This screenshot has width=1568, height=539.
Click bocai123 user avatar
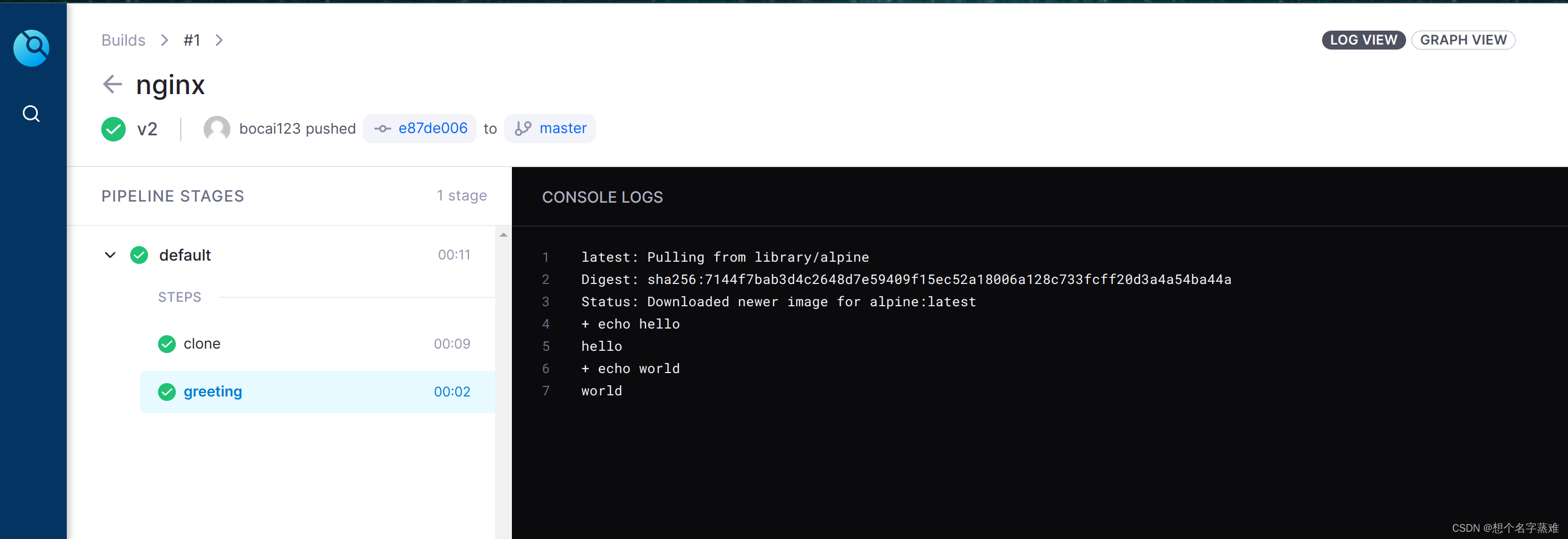(216, 129)
